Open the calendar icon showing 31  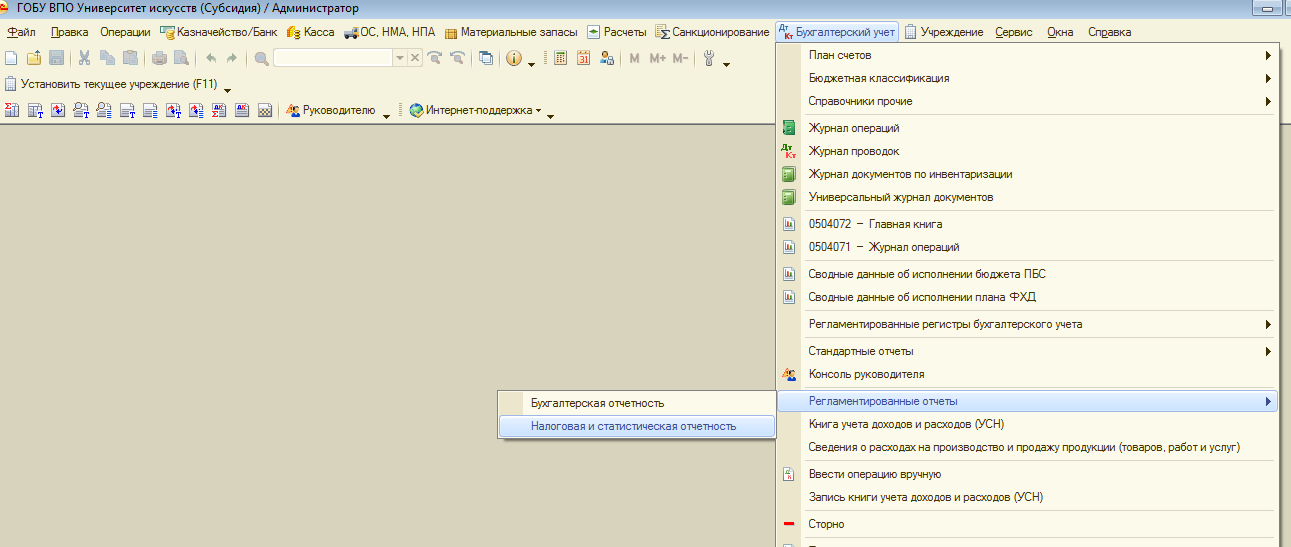click(x=583, y=58)
